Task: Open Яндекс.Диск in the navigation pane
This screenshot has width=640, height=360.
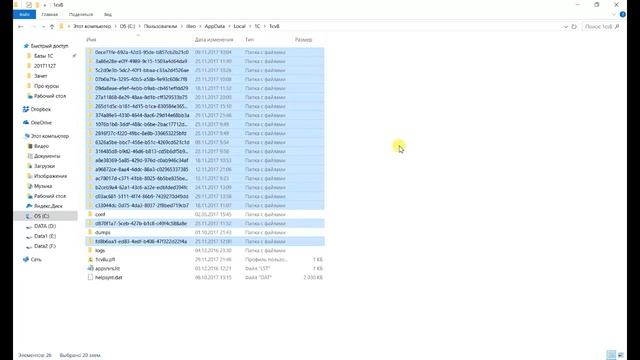Action: 48,206
